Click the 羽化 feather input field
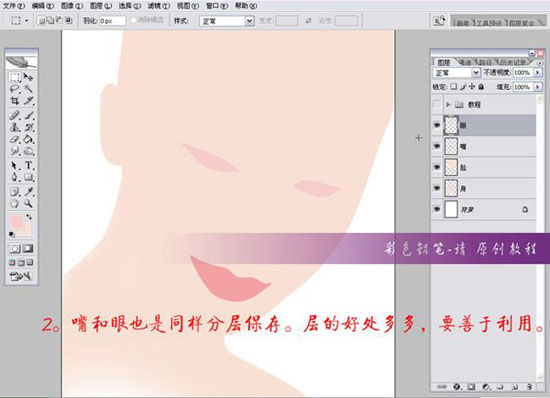The image size is (550, 398). pos(112,21)
